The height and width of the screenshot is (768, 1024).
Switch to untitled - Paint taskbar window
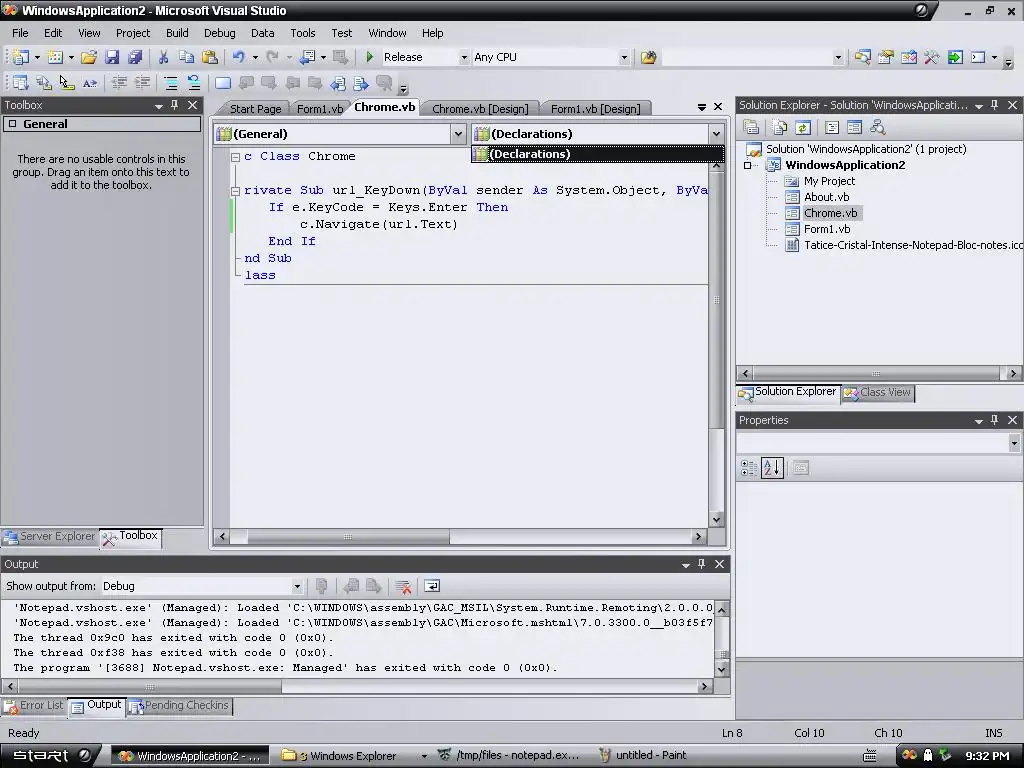click(x=642, y=756)
